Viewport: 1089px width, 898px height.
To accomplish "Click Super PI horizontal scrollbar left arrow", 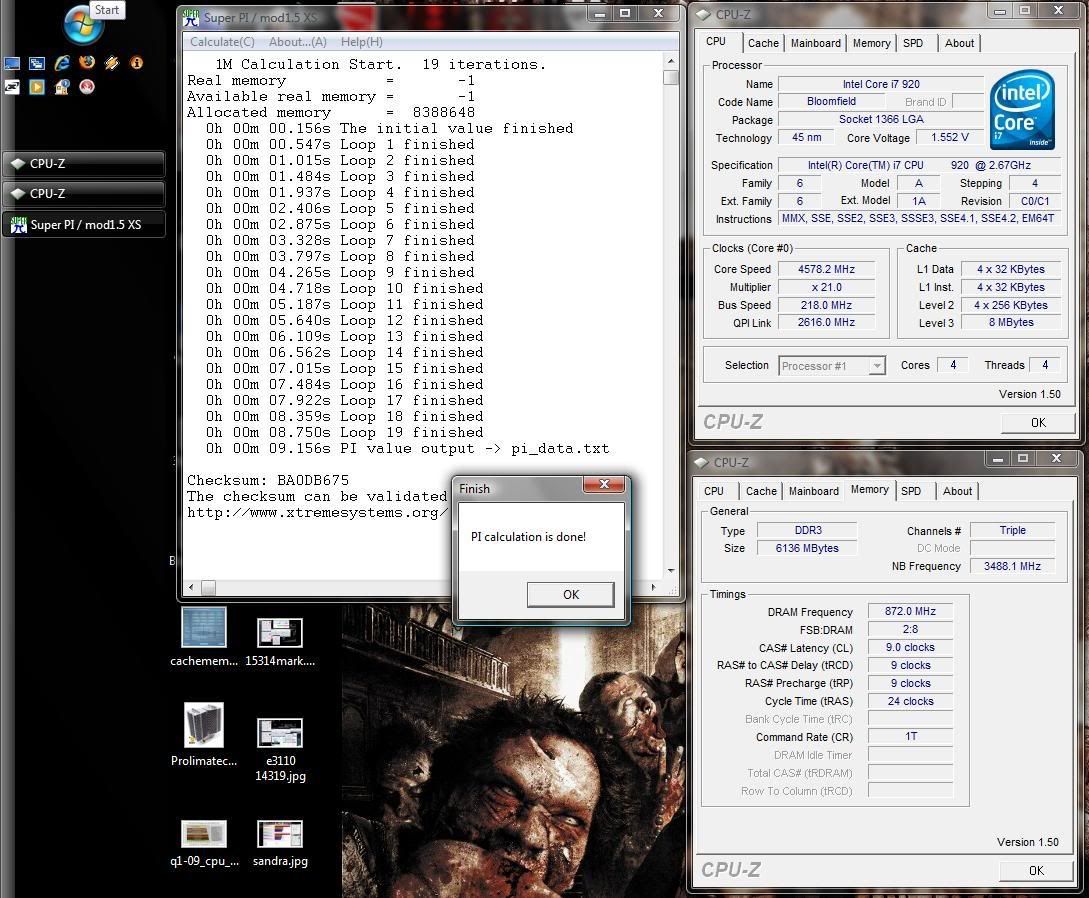I will [x=192, y=588].
